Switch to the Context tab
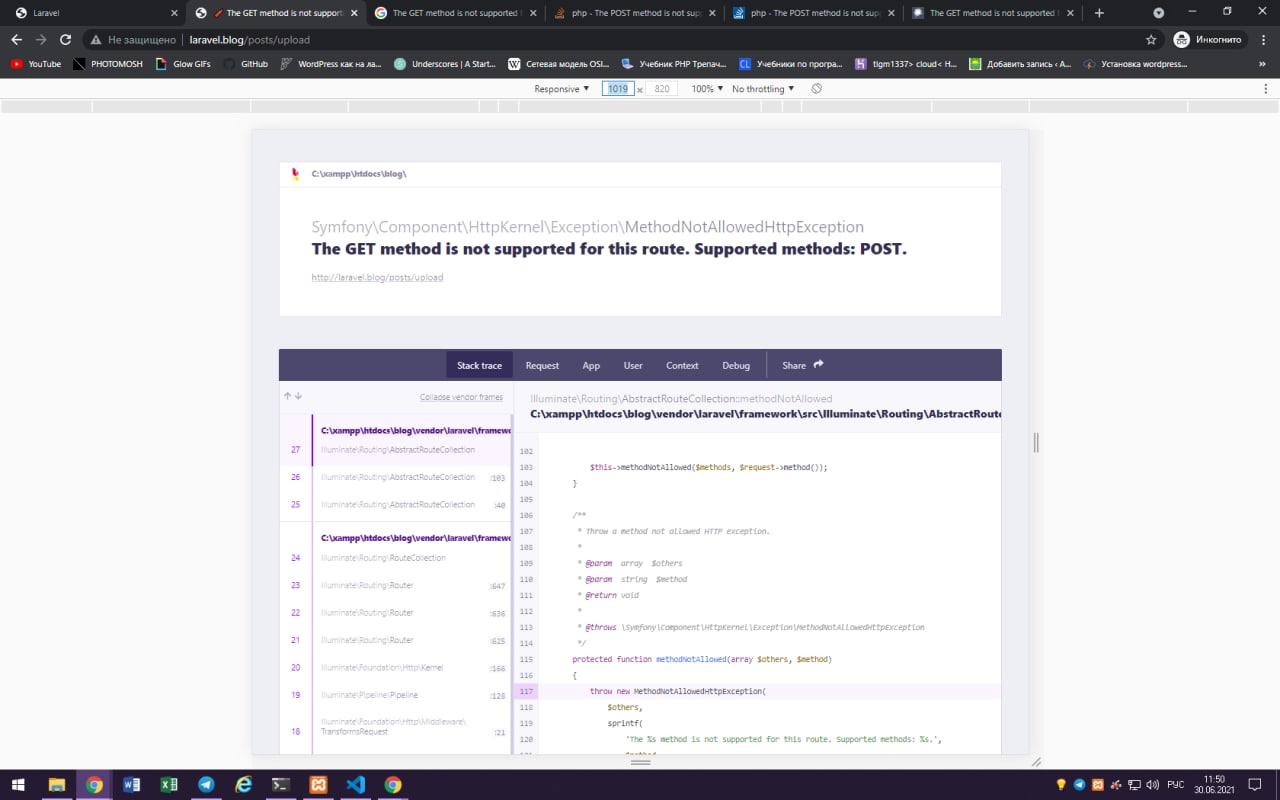The image size is (1280, 800). 682,365
